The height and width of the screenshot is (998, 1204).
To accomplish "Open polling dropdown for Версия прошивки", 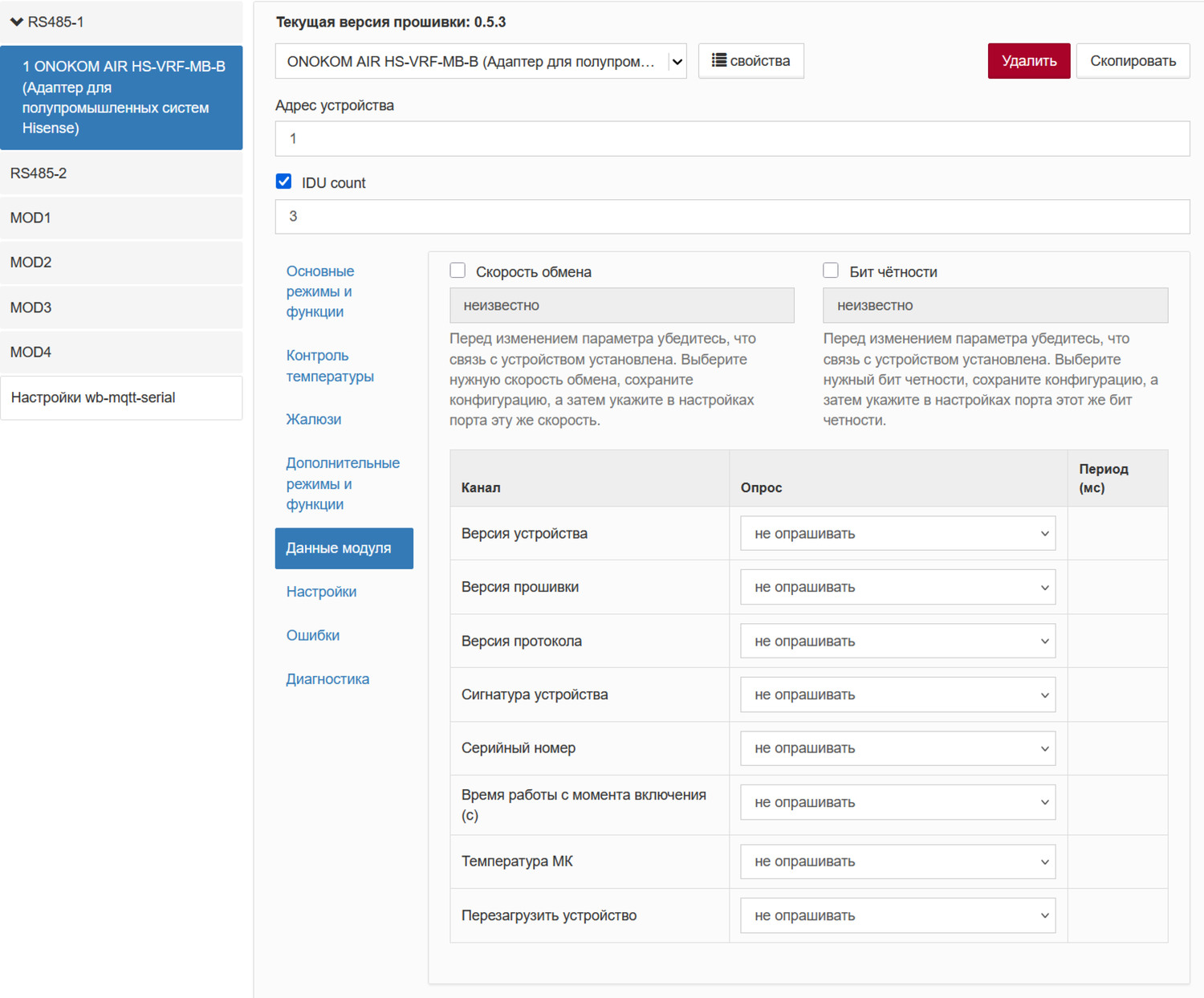I will [897, 588].
